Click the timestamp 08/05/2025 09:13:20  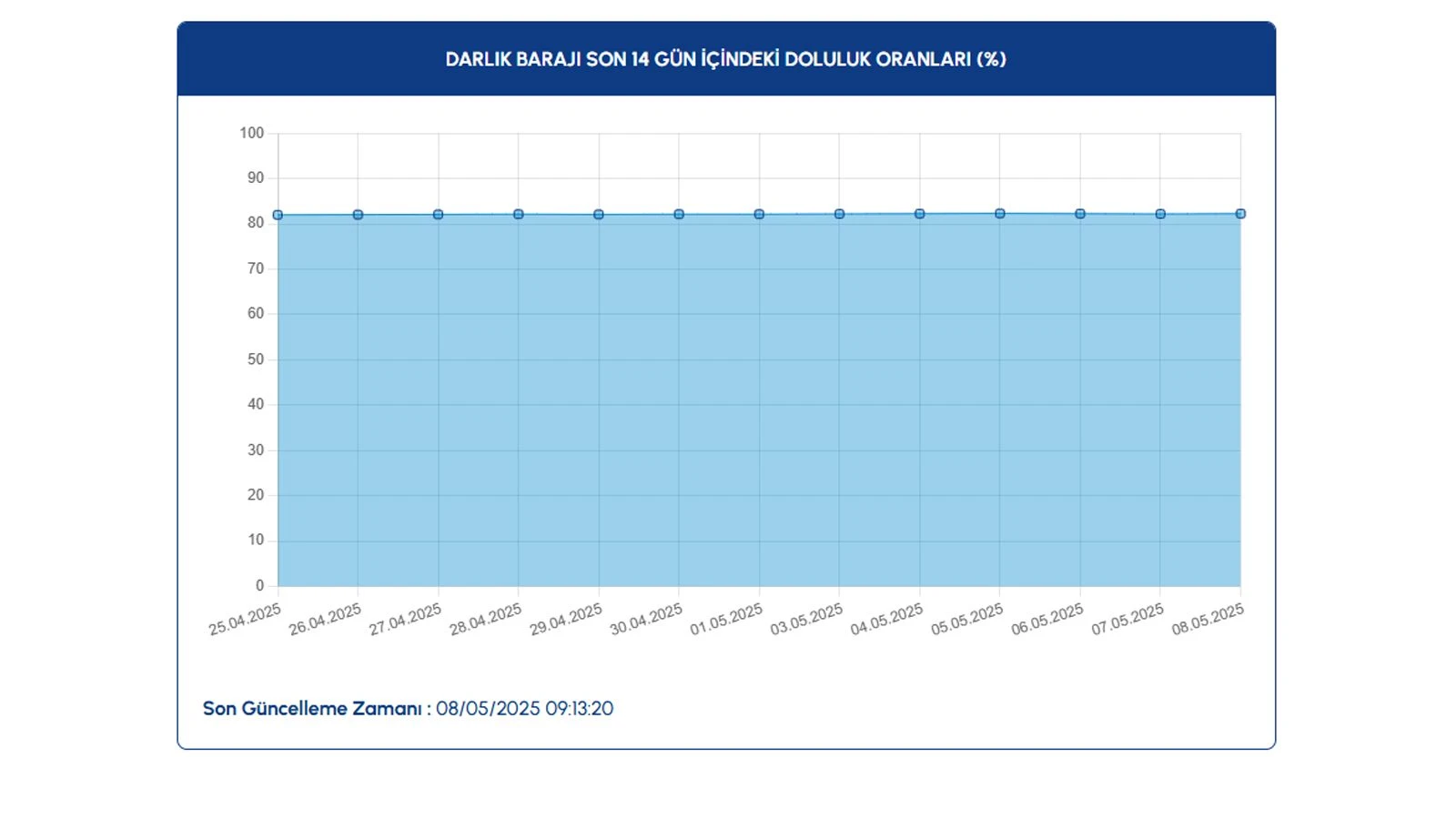tap(525, 709)
